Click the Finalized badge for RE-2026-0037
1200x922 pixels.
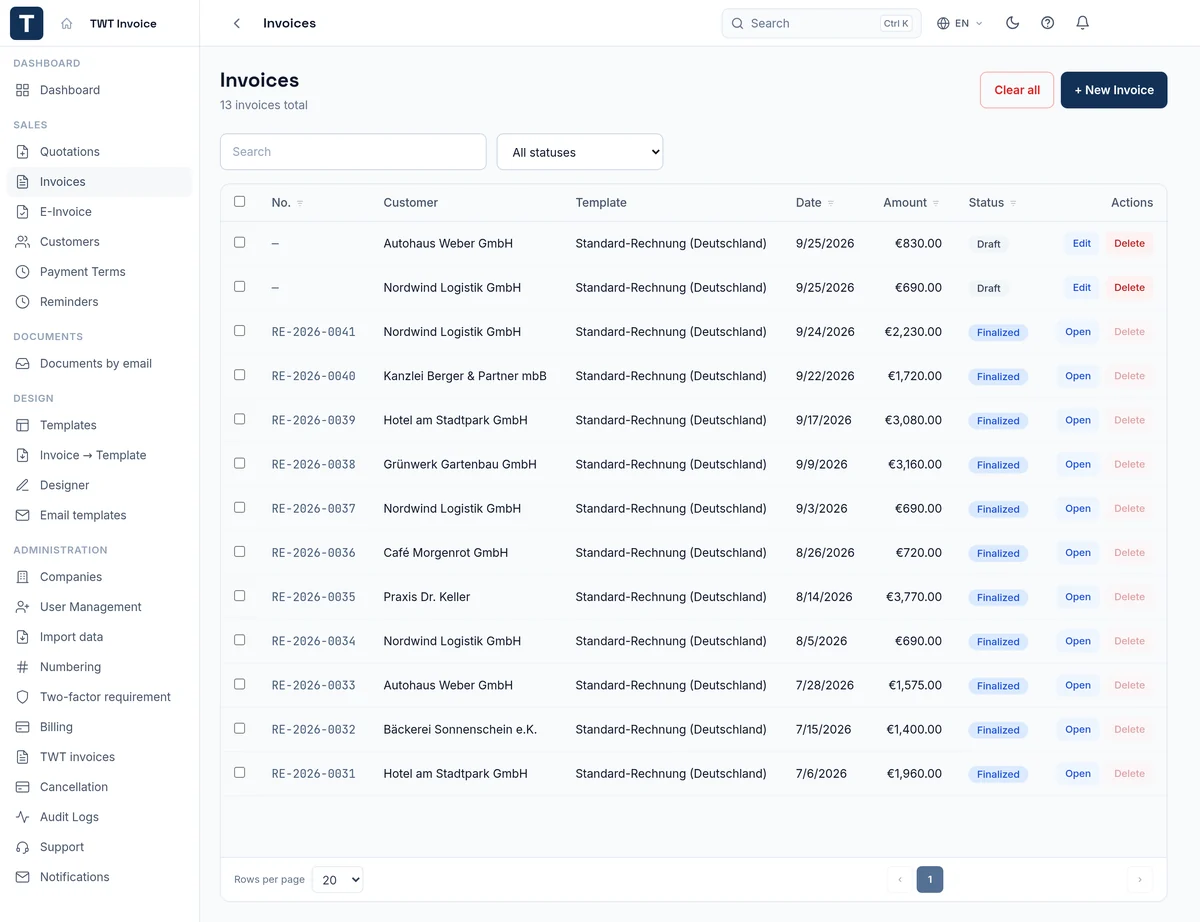(x=998, y=509)
